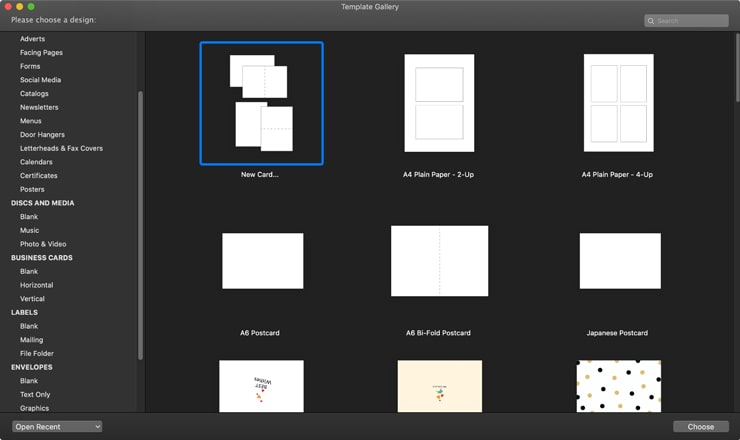Open the Catalogs category
This screenshot has height=440, width=740.
coord(34,93)
